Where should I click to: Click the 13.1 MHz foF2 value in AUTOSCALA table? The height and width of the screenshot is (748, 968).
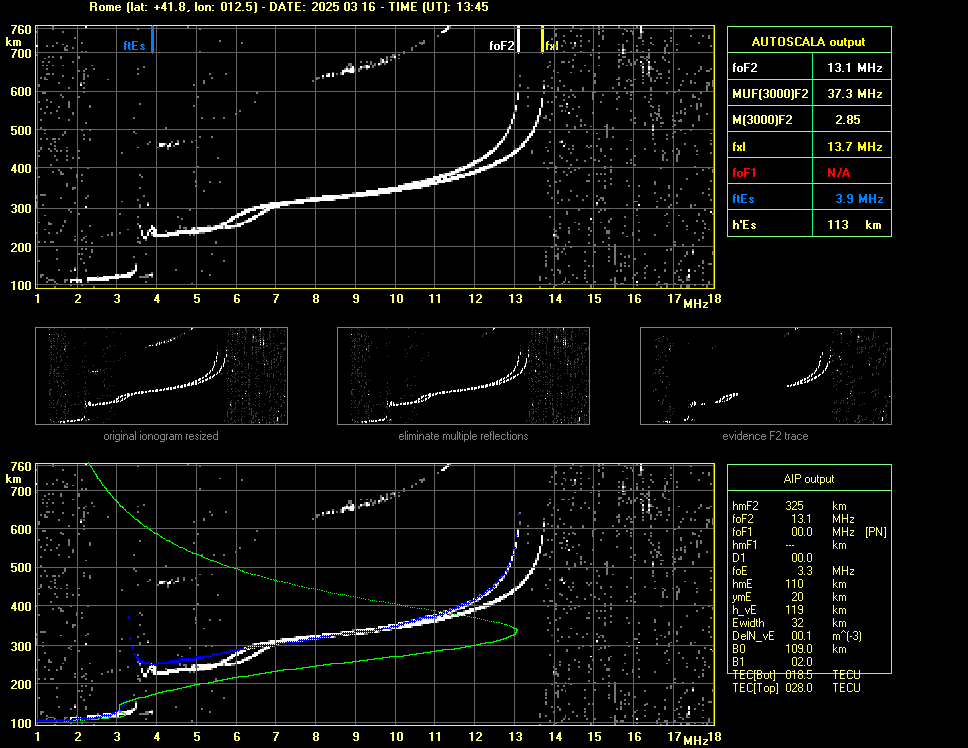(854, 68)
